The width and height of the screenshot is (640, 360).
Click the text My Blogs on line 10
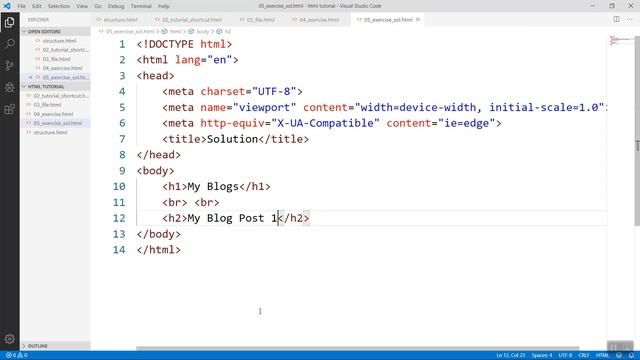tap(213, 187)
